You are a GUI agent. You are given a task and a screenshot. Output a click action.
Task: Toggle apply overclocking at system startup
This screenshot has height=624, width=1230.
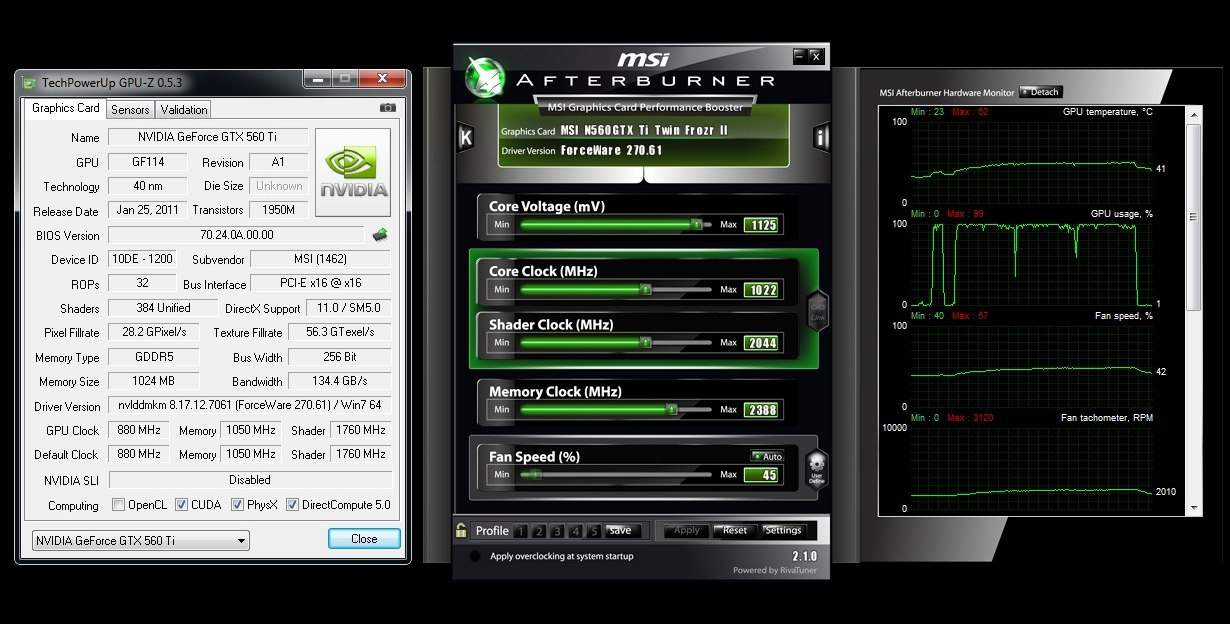pos(473,556)
